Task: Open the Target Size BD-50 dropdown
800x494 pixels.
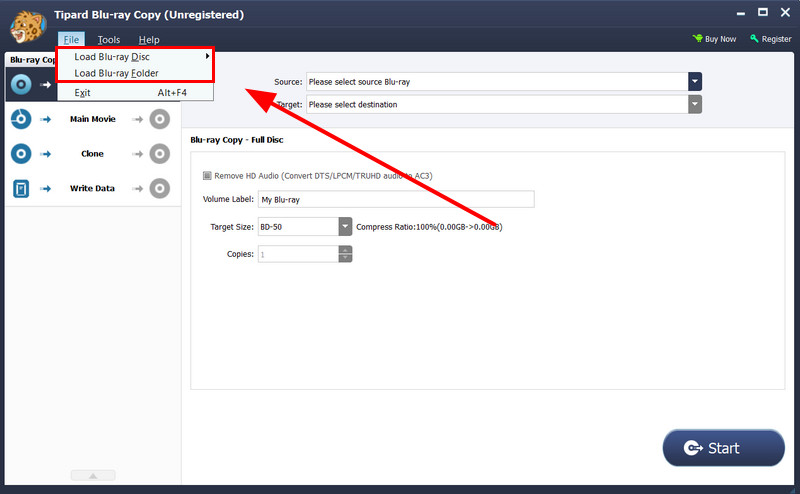Action: point(345,227)
